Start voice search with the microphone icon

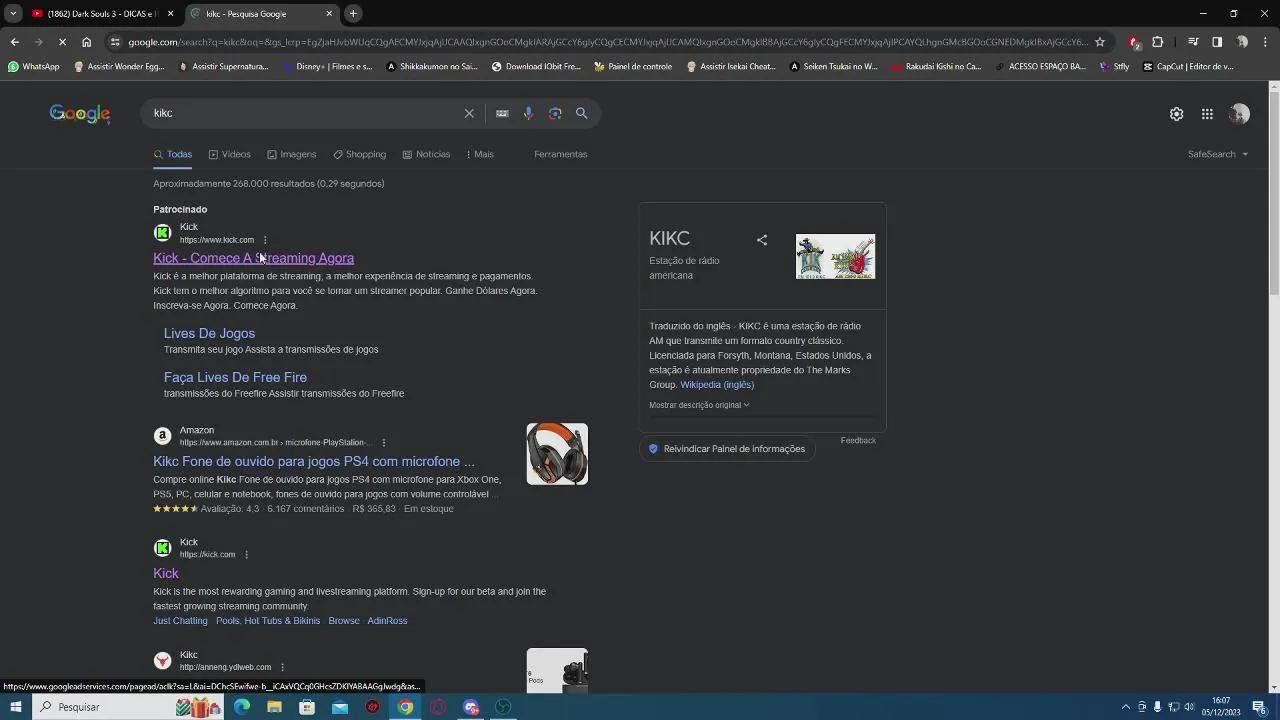[528, 113]
